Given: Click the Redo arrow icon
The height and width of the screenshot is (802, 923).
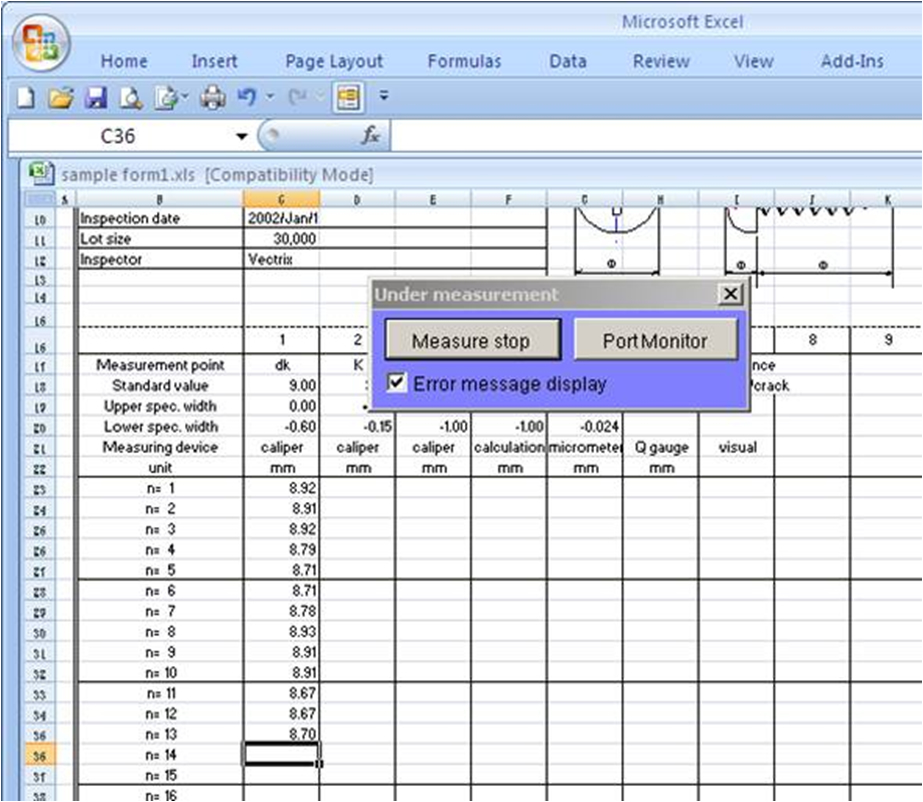Looking at the screenshot, I should tap(298, 97).
